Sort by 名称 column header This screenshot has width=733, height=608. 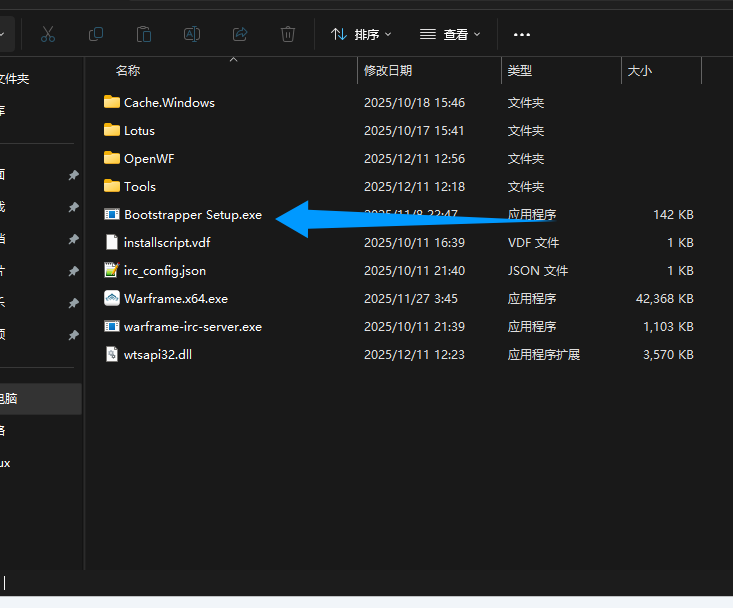pyautogui.click(x=128, y=71)
